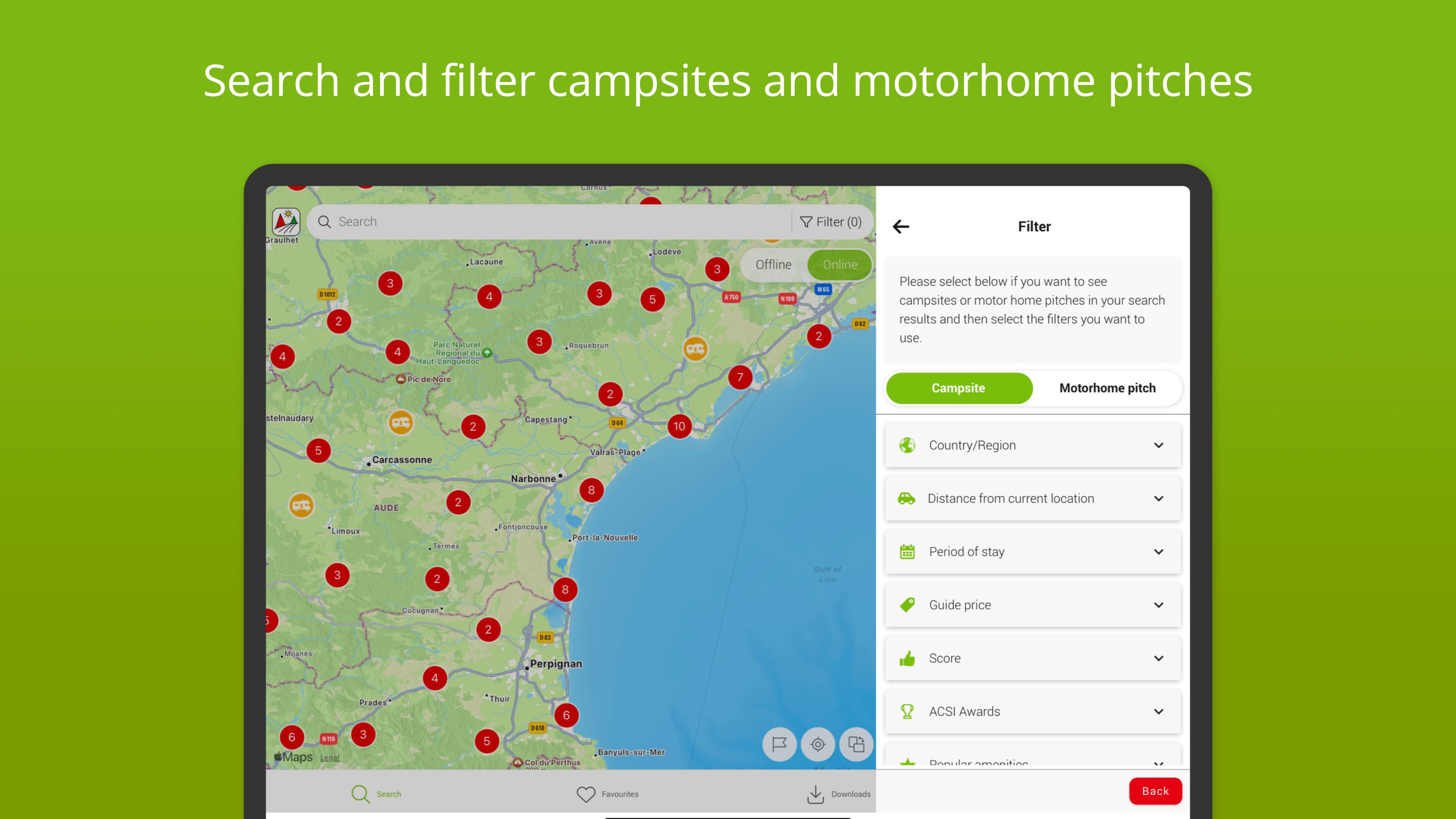Click the cluster marker labeled 10
Image resolution: width=1456 pixels, height=819 pixels.
[x=679, y=426]
